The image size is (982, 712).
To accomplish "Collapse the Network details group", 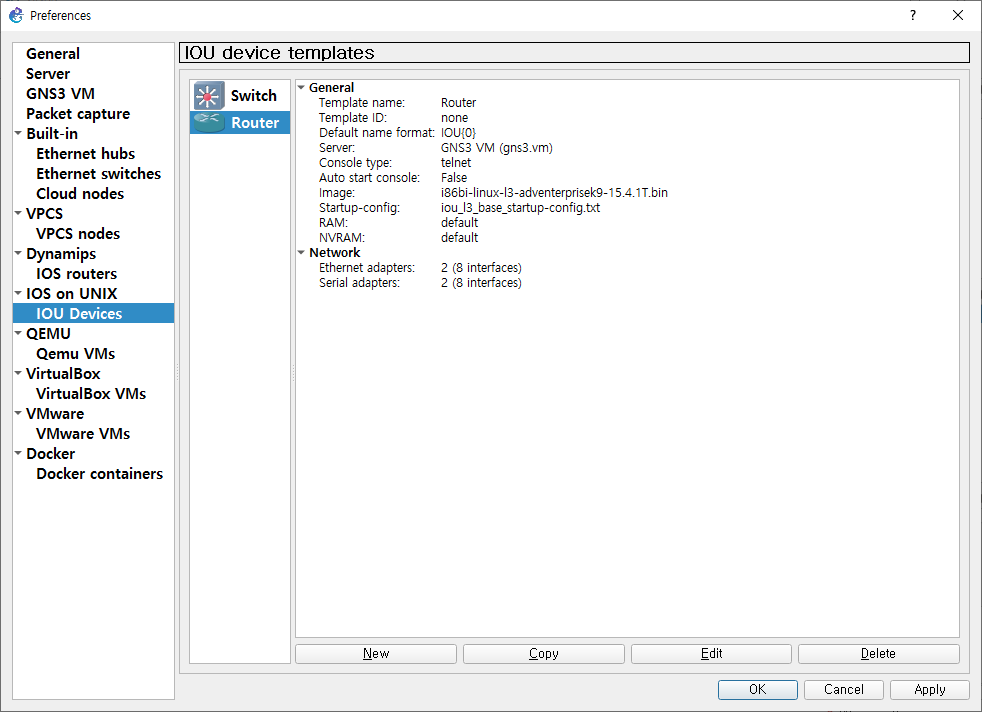I will (x=301, y=252).
